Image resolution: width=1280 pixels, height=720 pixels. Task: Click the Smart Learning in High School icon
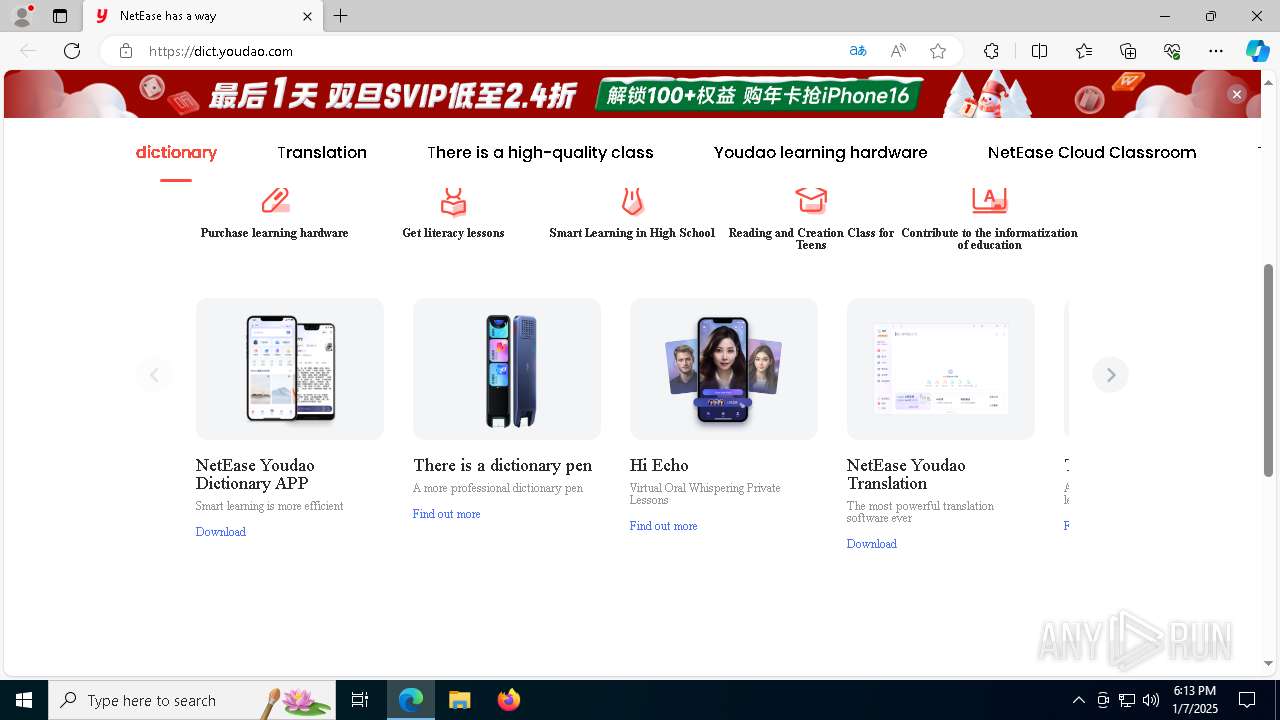(632, 201)
